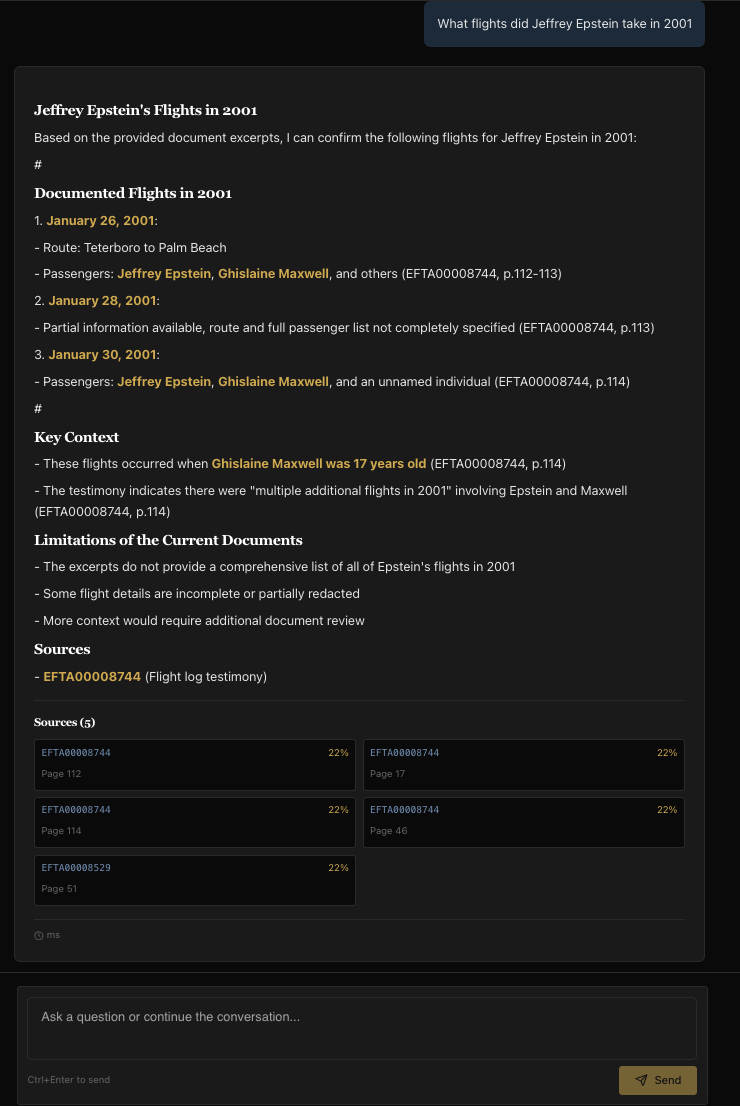Open source card EFTA00008744 Page 46
The image size is (740, 1106).
click(x=524, y=822)
